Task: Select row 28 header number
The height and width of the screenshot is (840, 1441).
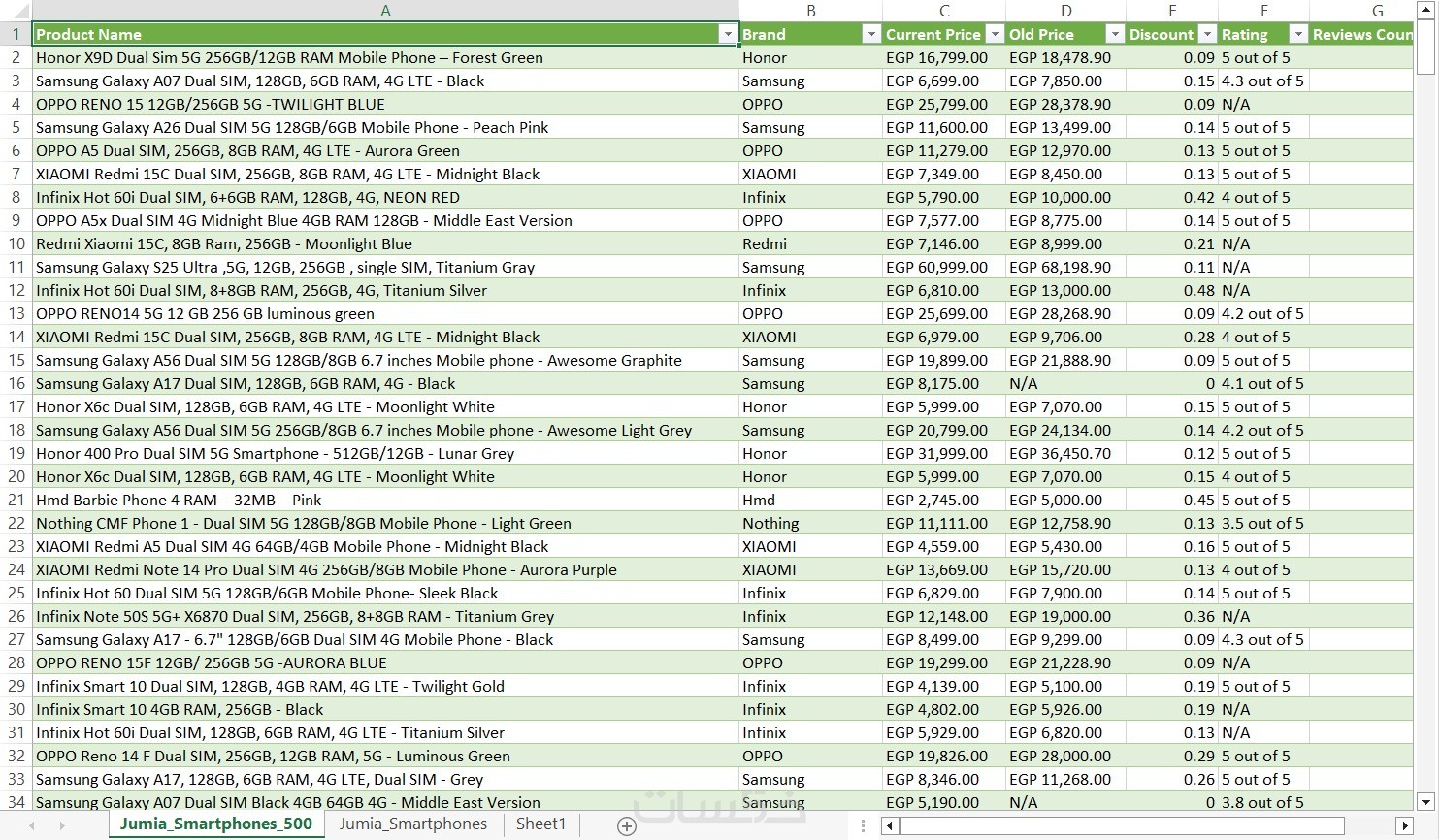Action: coord(16,662)
